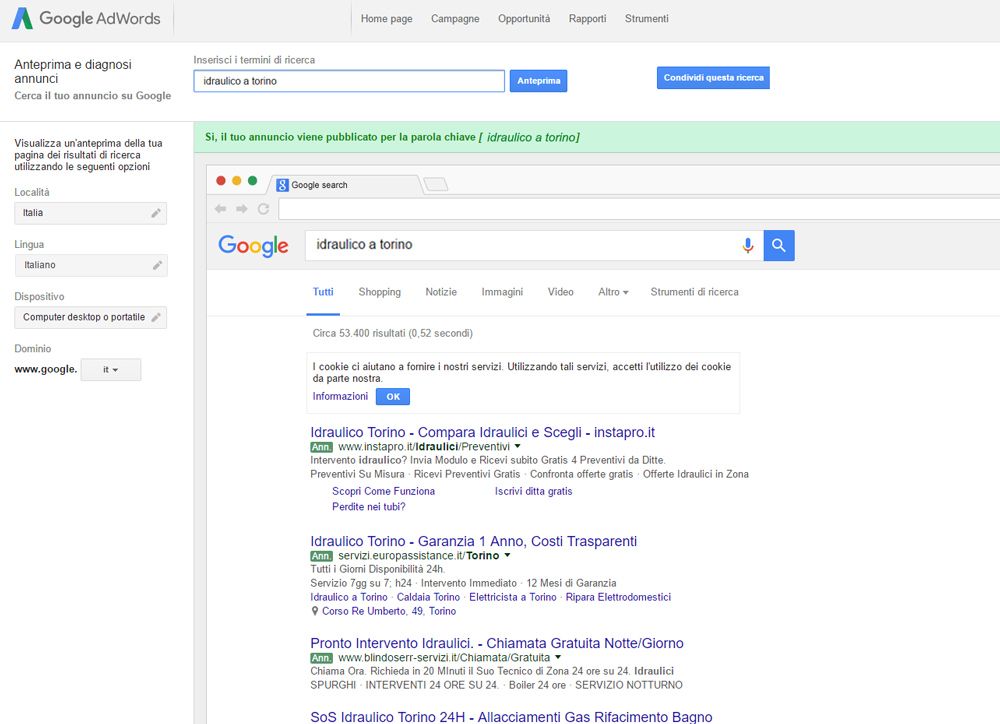The image size is (1000, 724).
Task: Switch to the Video tab
Action: (x=561, y=292)
